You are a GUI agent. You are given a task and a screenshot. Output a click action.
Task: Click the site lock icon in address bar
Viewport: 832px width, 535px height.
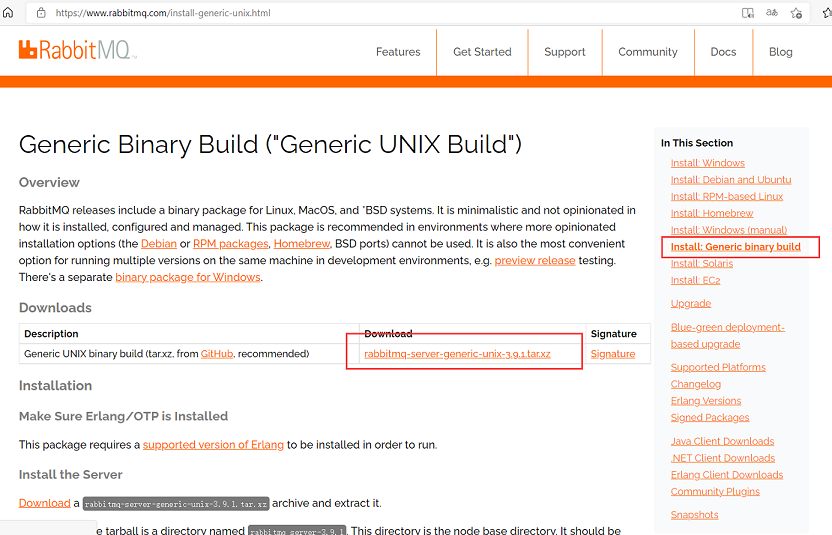point(41,13)
